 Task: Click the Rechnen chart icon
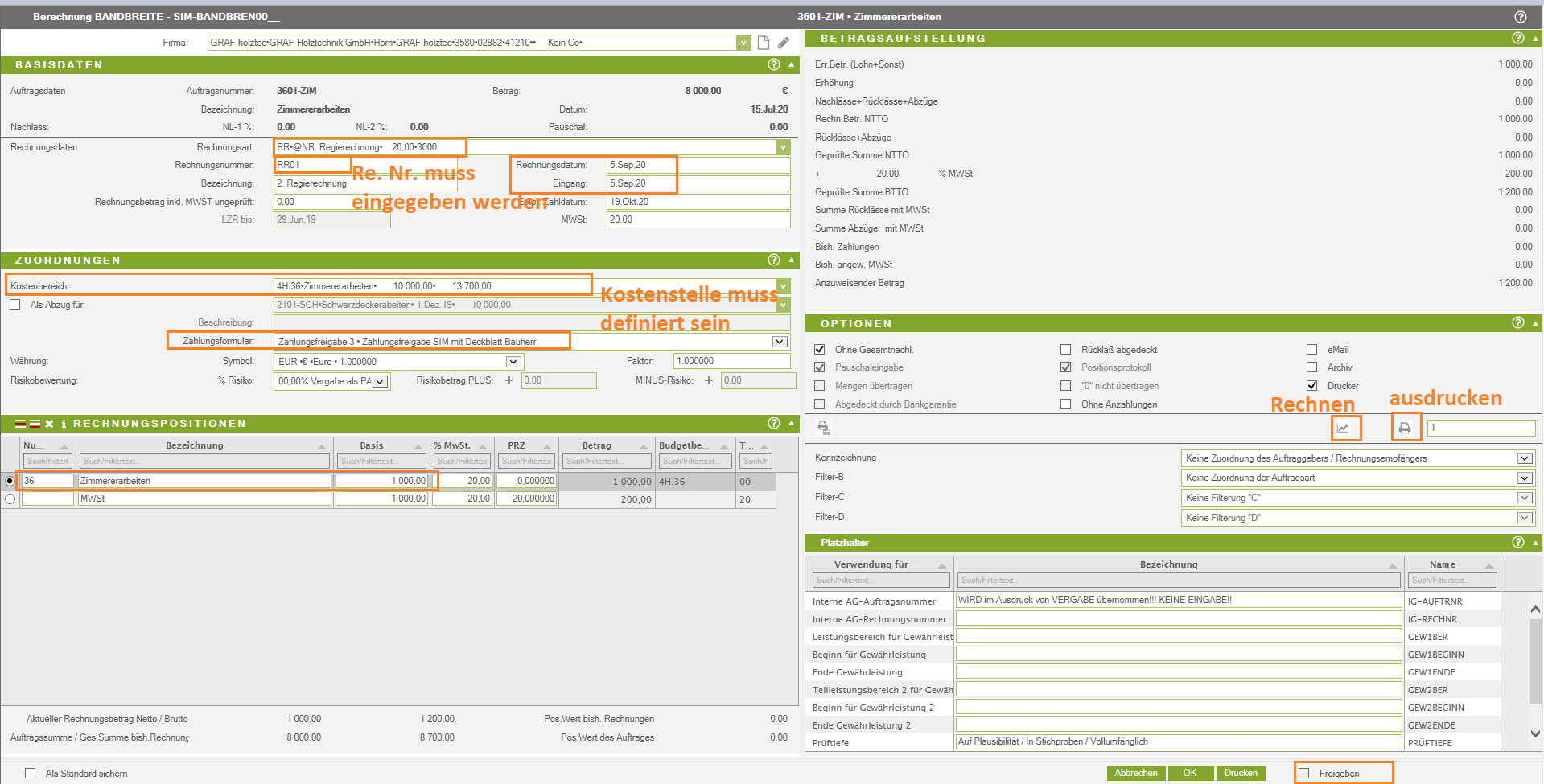pyautogui.click(x=1343, y=428)
